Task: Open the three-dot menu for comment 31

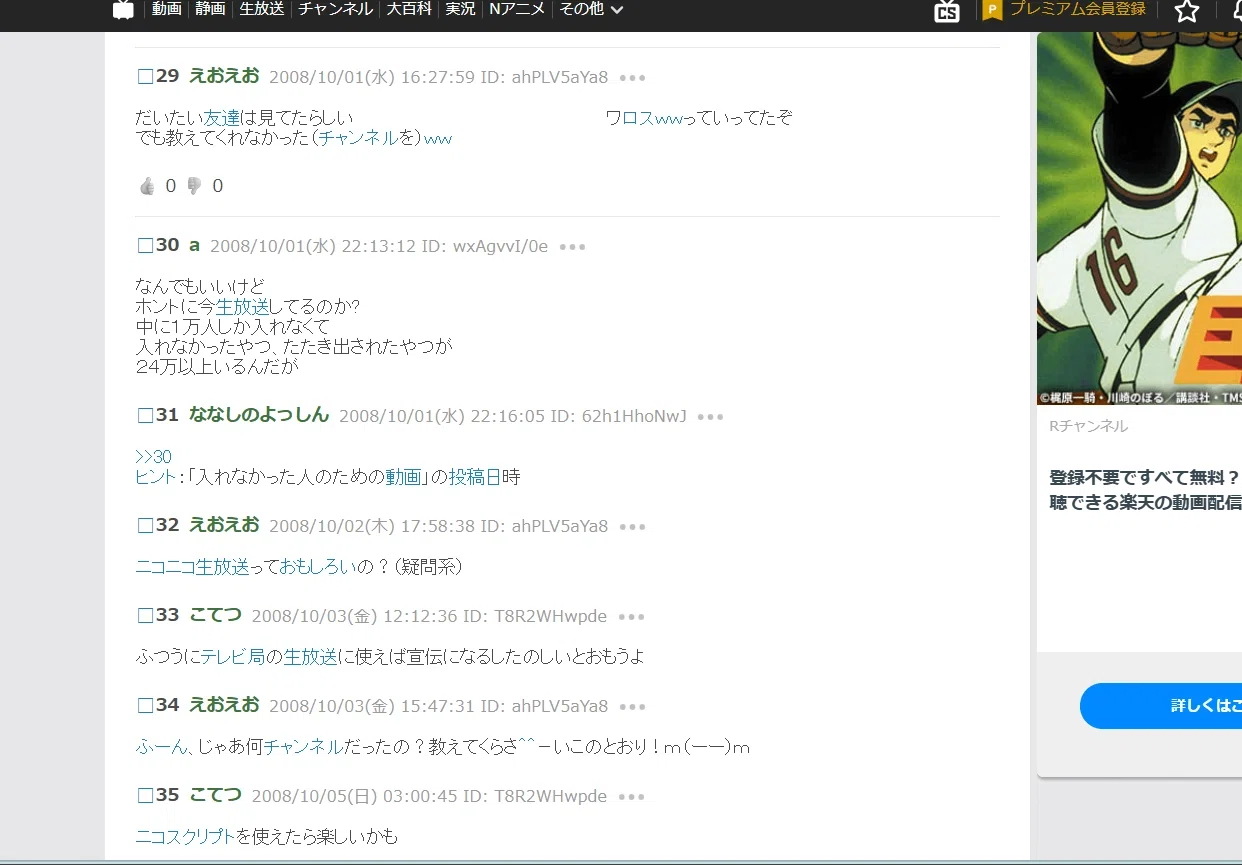Action: (x=710, y=417)
